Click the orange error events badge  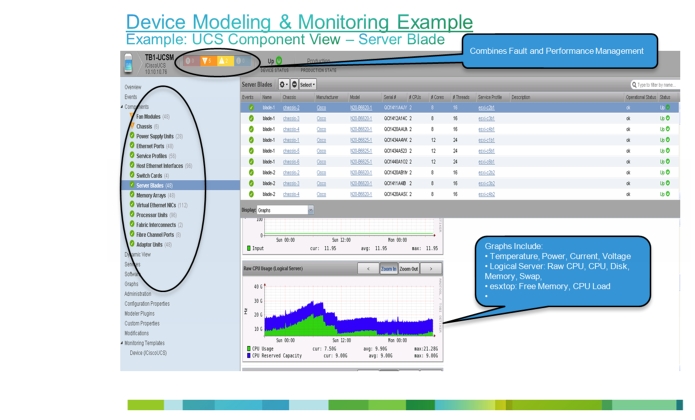(x=207, y=61)
